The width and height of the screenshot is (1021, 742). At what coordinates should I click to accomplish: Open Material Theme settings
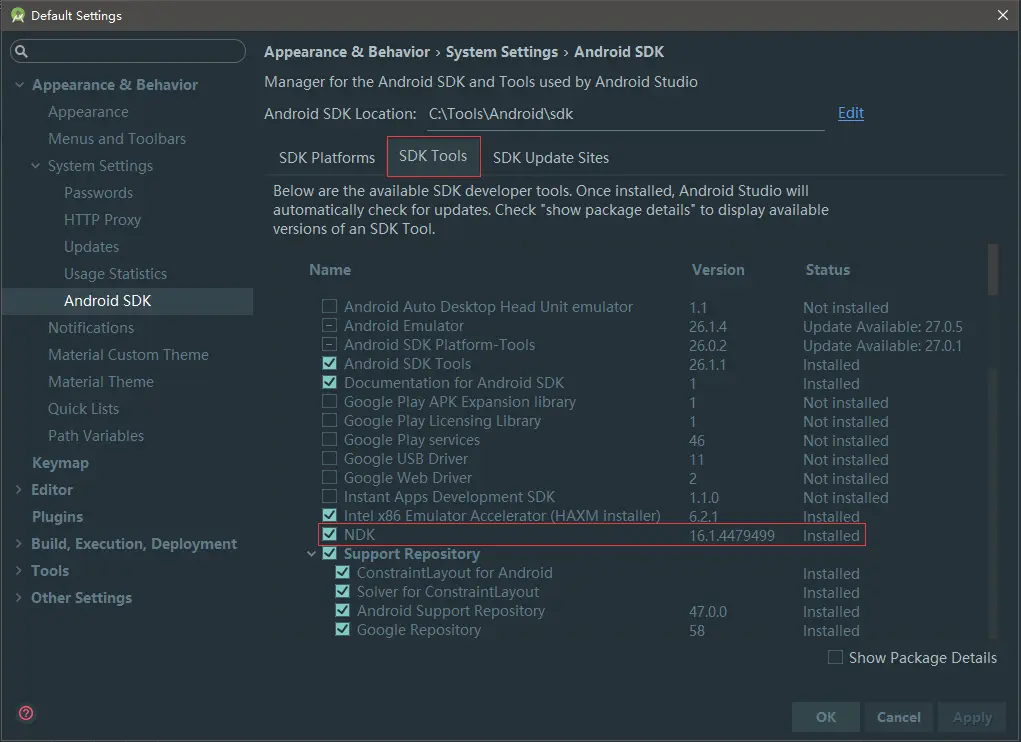coord(101,382)
